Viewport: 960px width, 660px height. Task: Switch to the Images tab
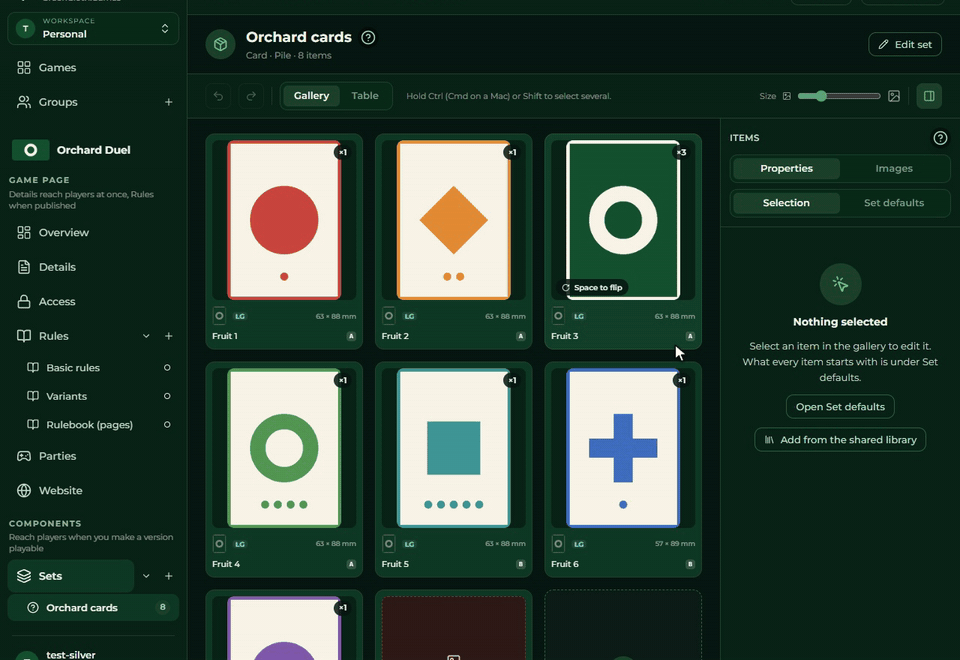pos(893,168)
